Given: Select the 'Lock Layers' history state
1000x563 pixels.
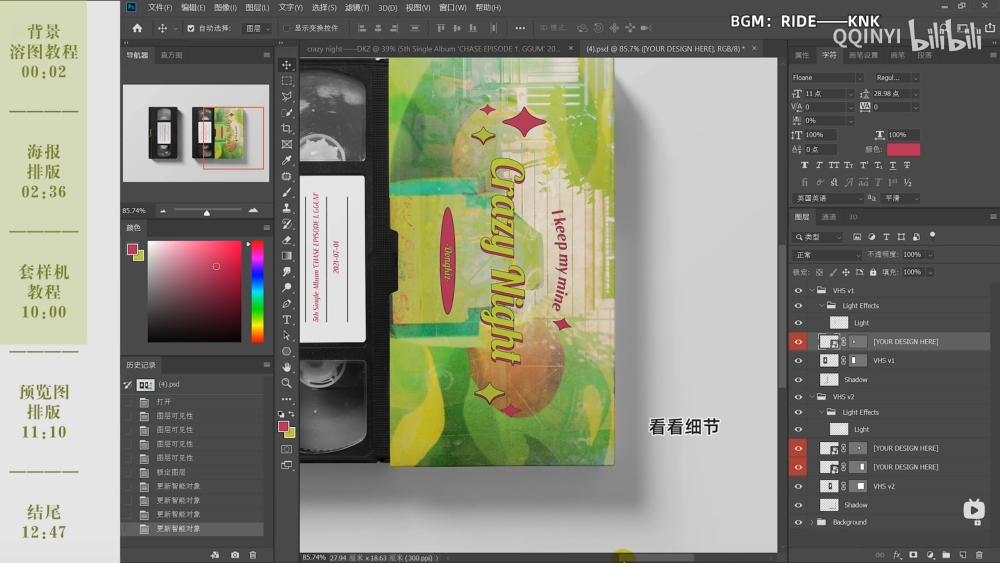Looking at the screenshot, I should coord(171,472).
